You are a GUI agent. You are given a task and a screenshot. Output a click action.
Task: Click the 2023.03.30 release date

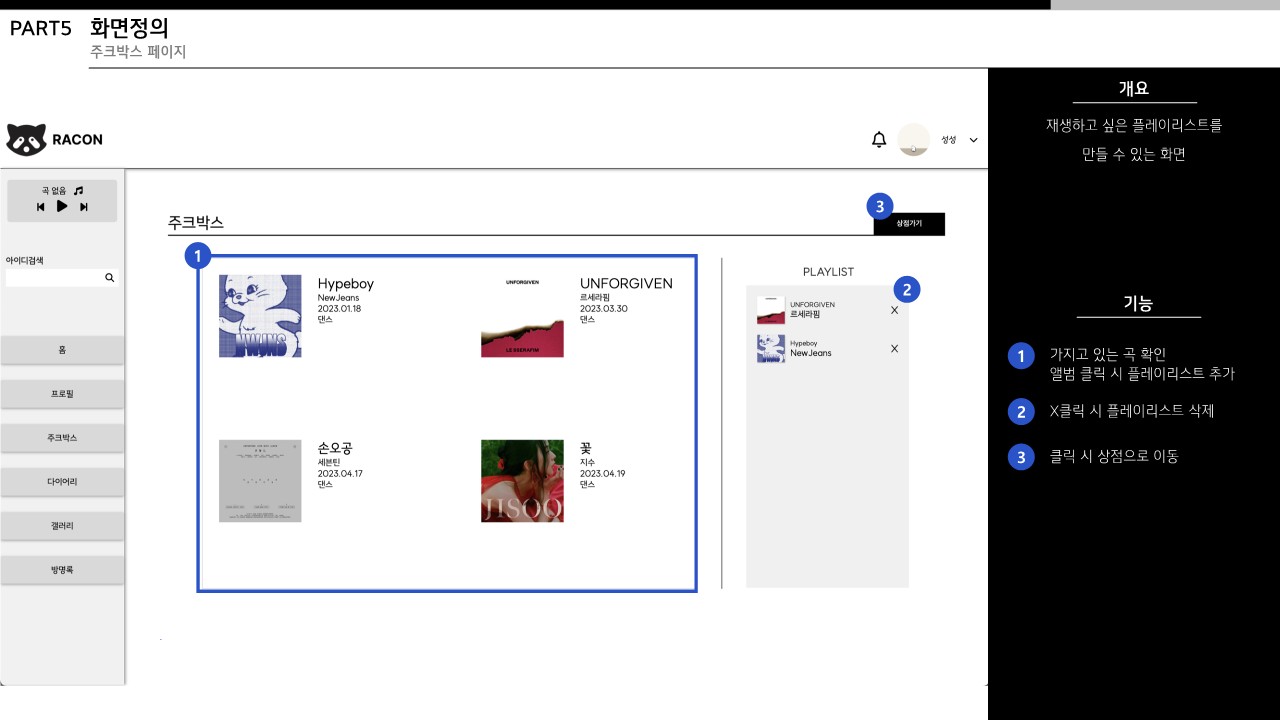(x=604, y=309)
